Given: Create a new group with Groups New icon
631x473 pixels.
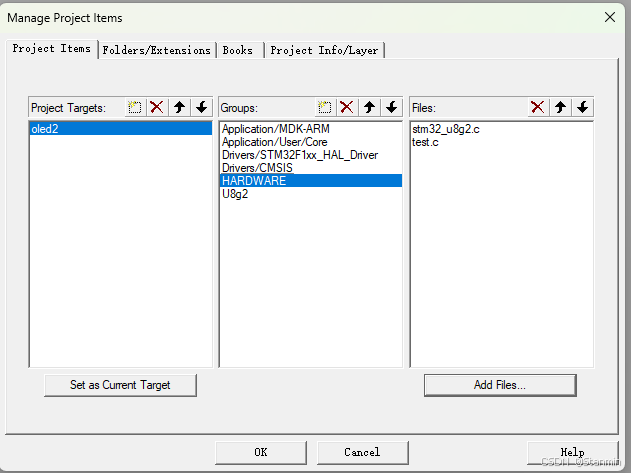Looking at the screenshot, I should [x=325, y=107].
